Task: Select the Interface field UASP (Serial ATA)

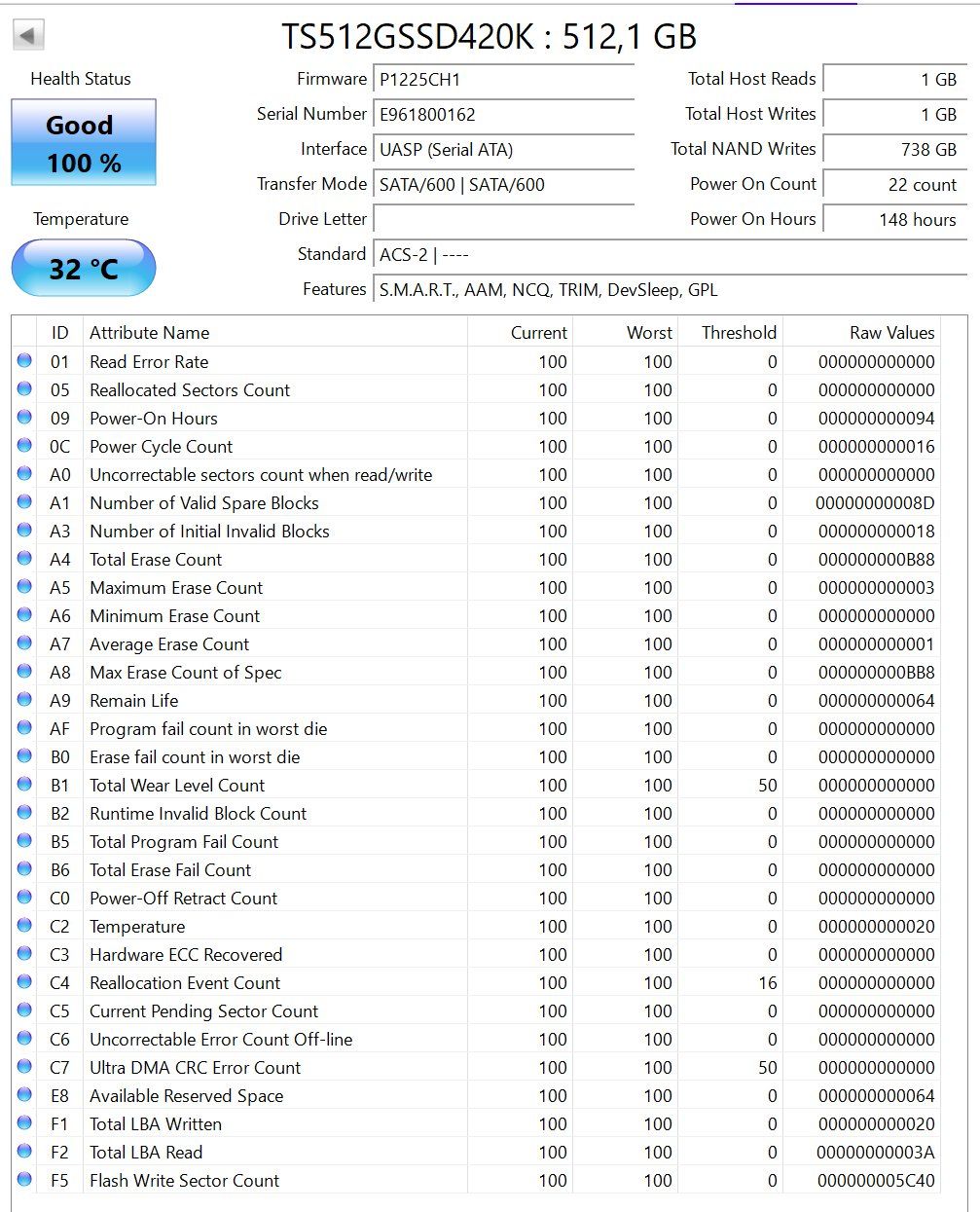Action: tap(503, 149)
